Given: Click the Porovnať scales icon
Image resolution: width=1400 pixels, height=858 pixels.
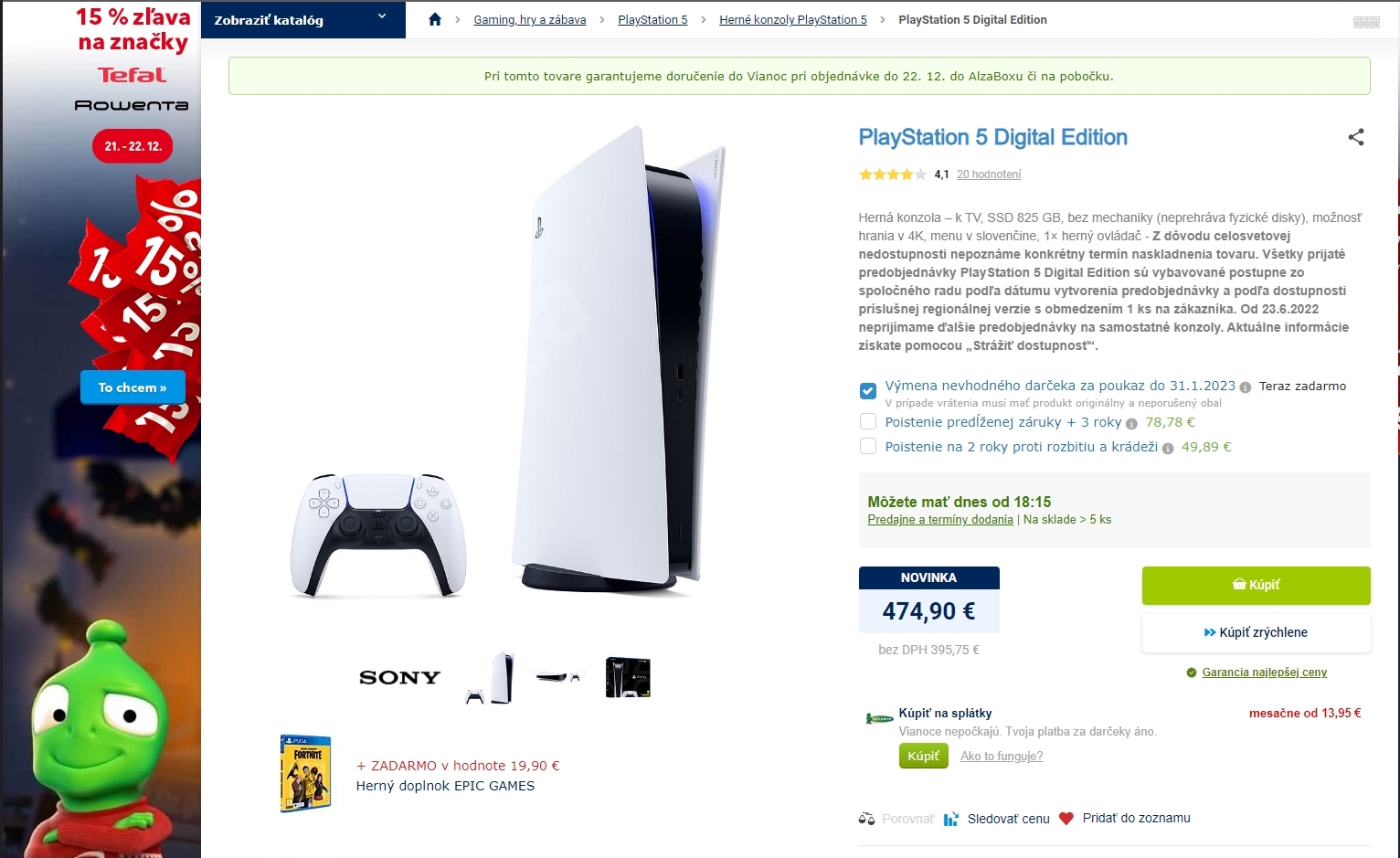Looking at the screenshot, I should coord(866,819).
